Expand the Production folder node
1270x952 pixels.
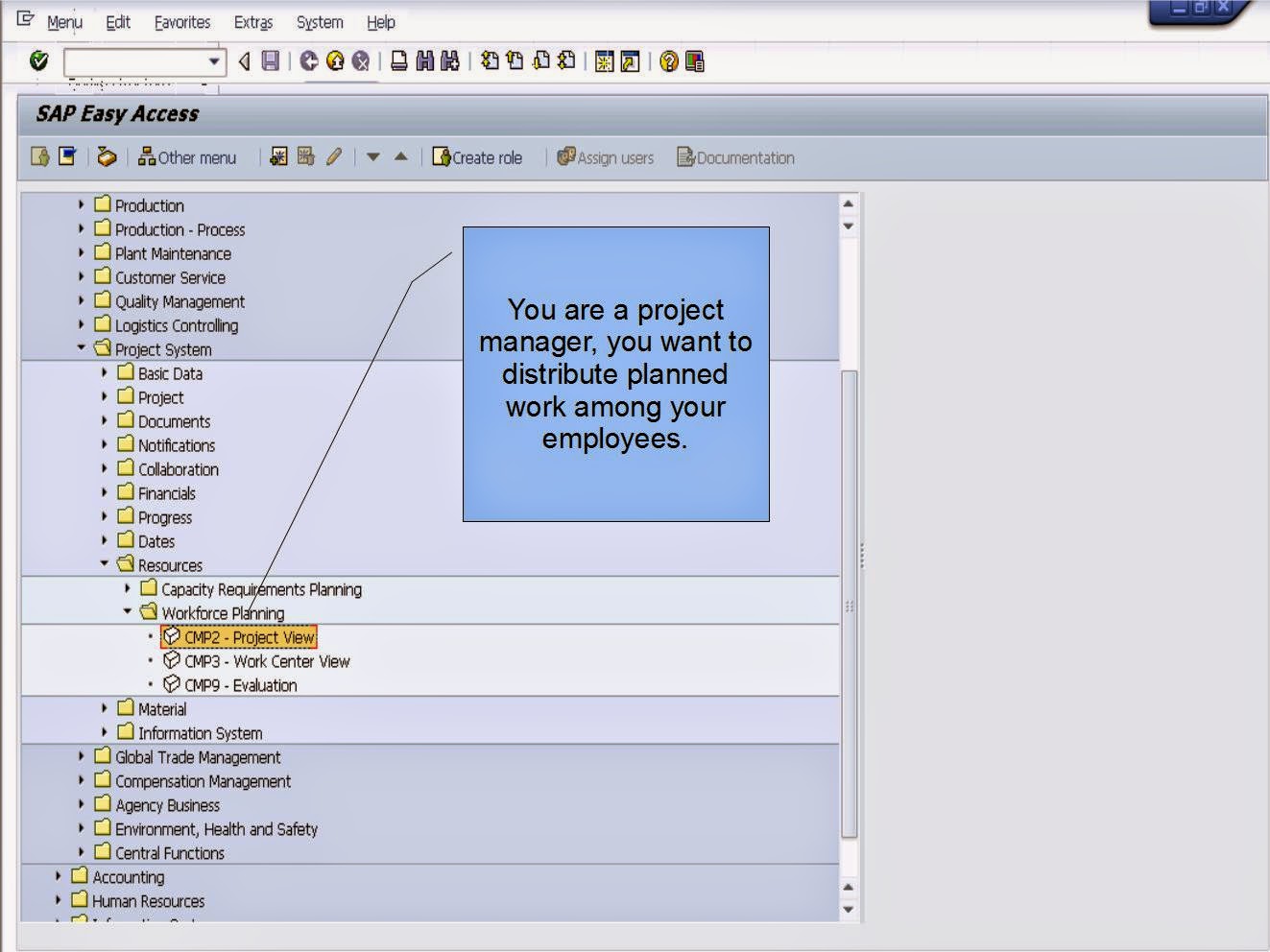[x=81, y=205]
